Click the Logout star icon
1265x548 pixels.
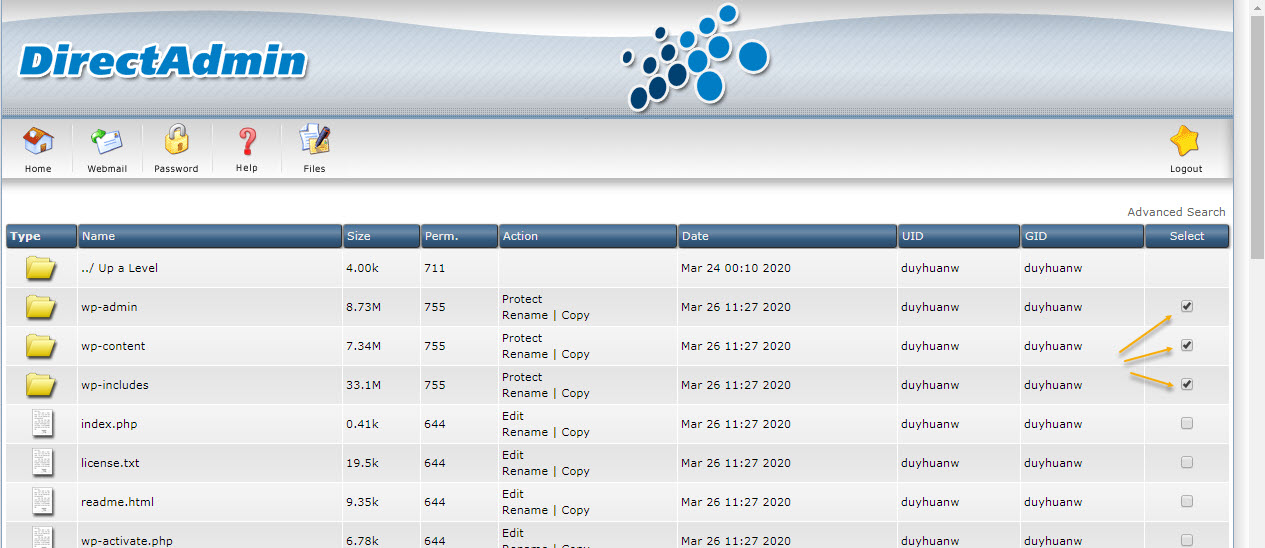pos(1185,142)
